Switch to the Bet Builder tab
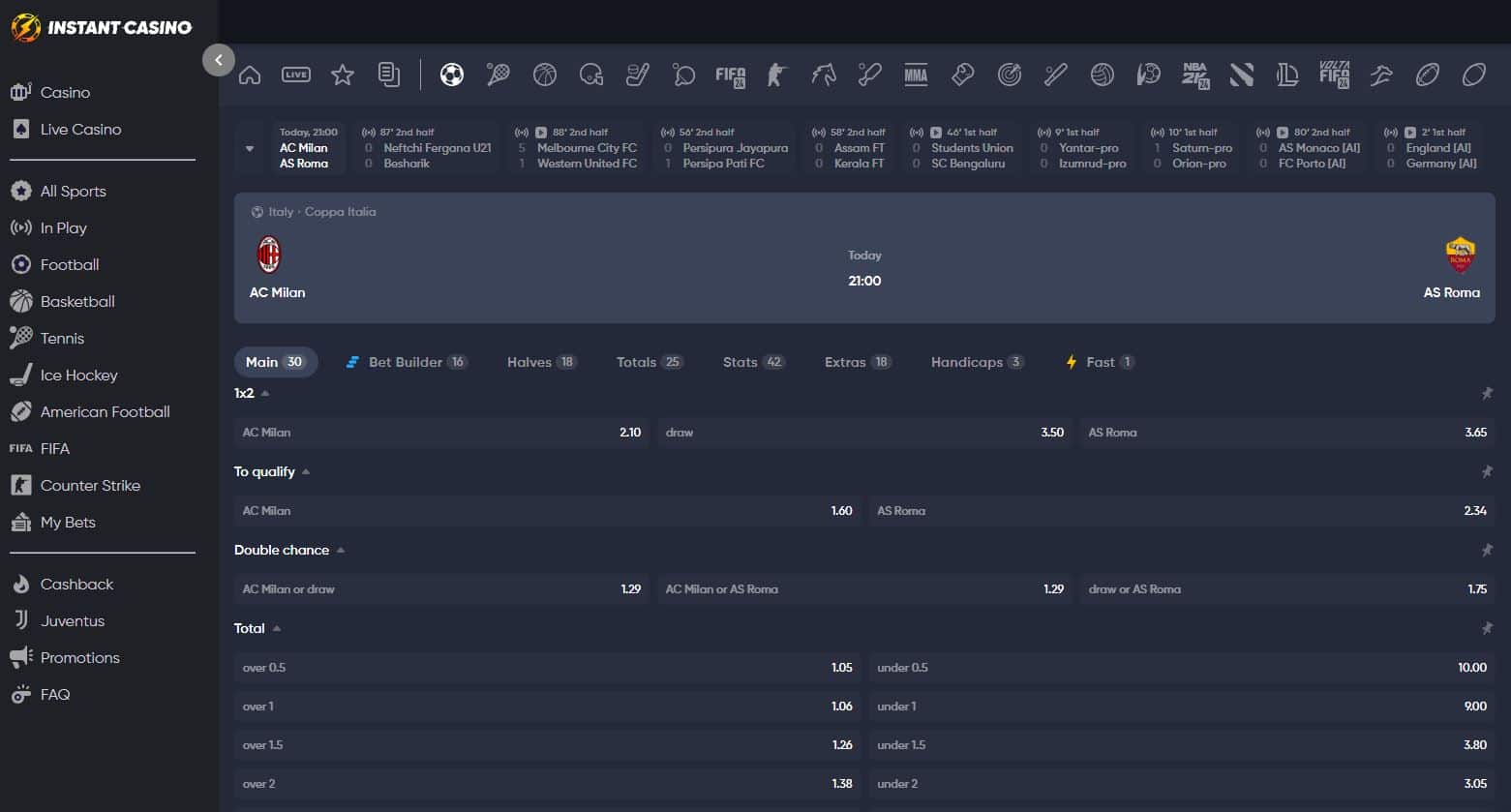This screenshot has height=812, width=1511. pos(407,362)
